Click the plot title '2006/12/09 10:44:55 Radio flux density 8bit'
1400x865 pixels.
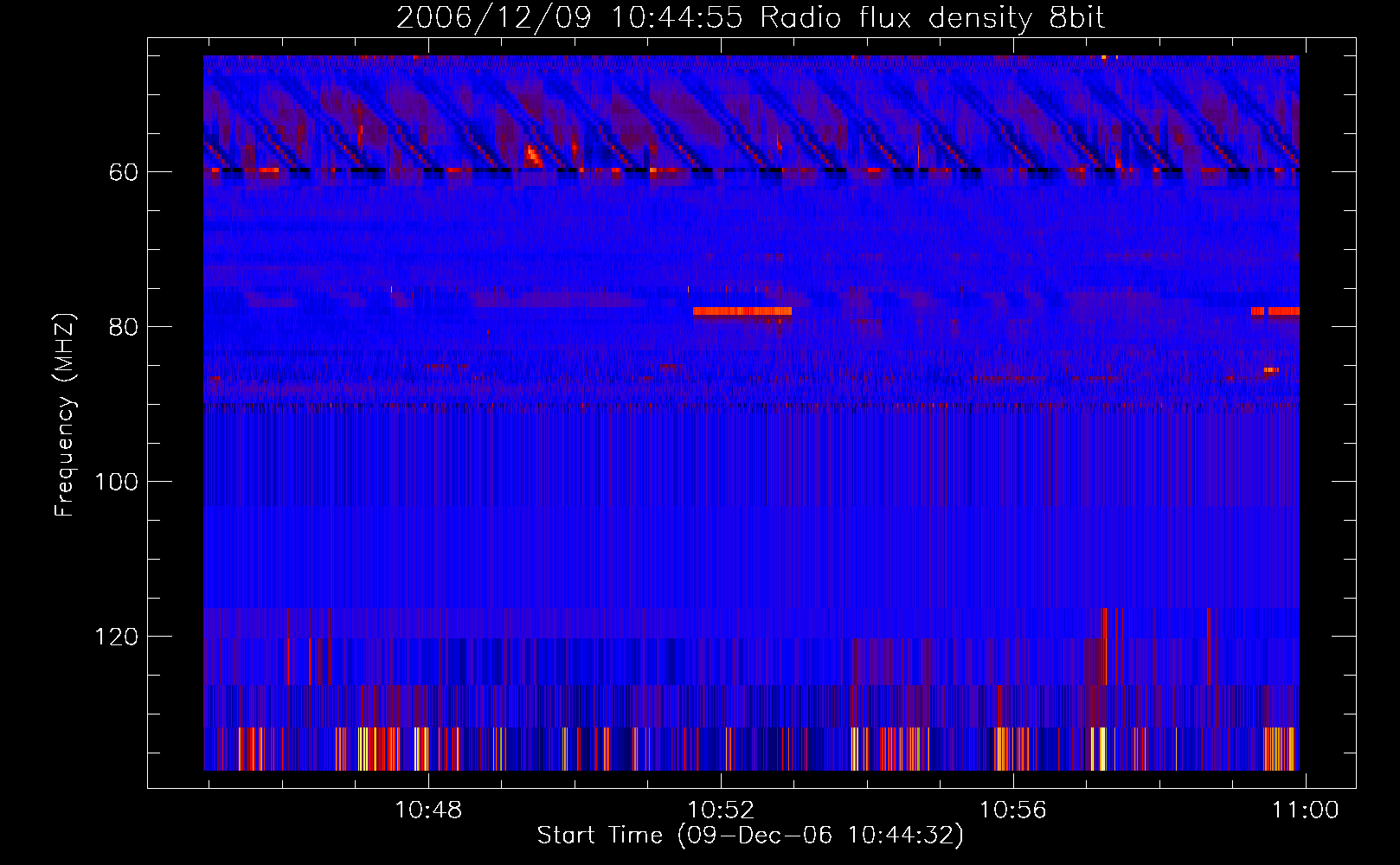(751, 18)
